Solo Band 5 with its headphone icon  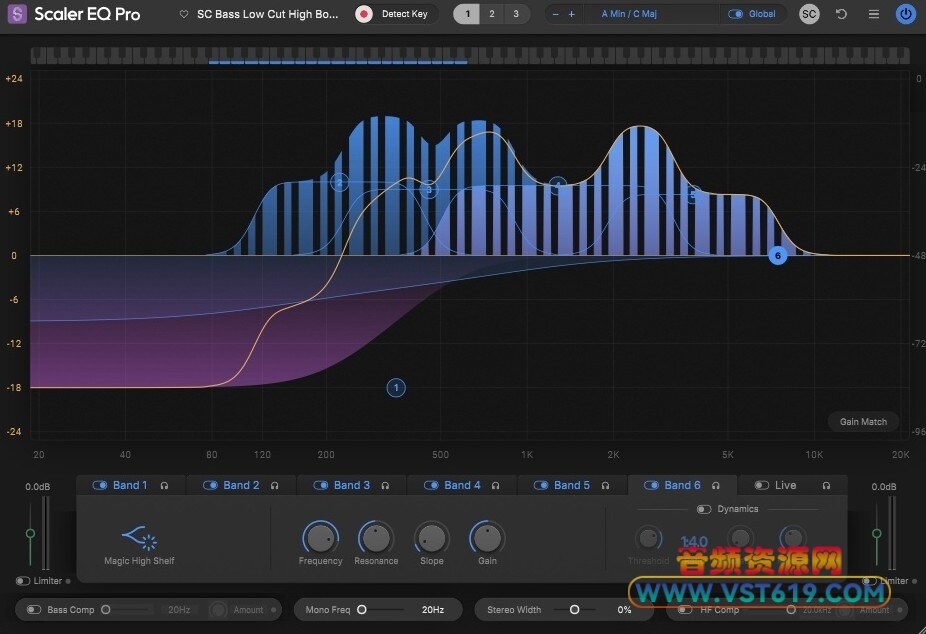[x=605, y=486]
